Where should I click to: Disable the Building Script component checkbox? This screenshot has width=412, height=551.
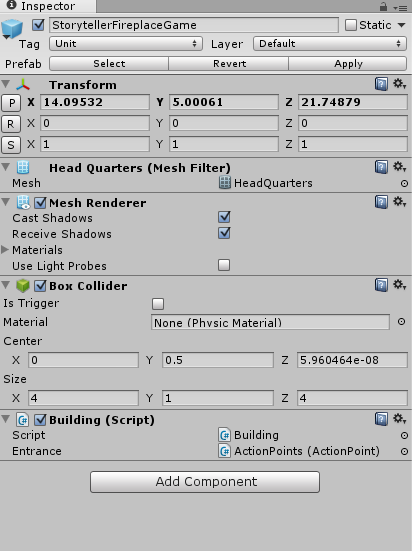pos(40,420)
